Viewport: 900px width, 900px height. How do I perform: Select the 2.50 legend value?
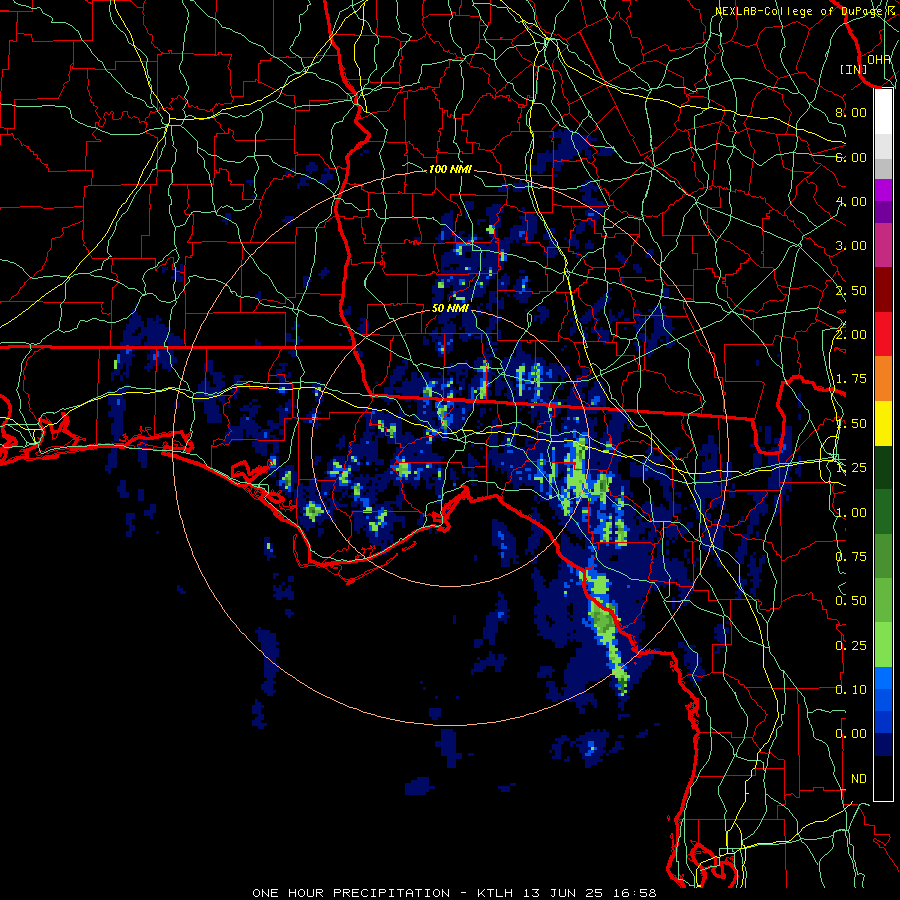tap(851, 290)
